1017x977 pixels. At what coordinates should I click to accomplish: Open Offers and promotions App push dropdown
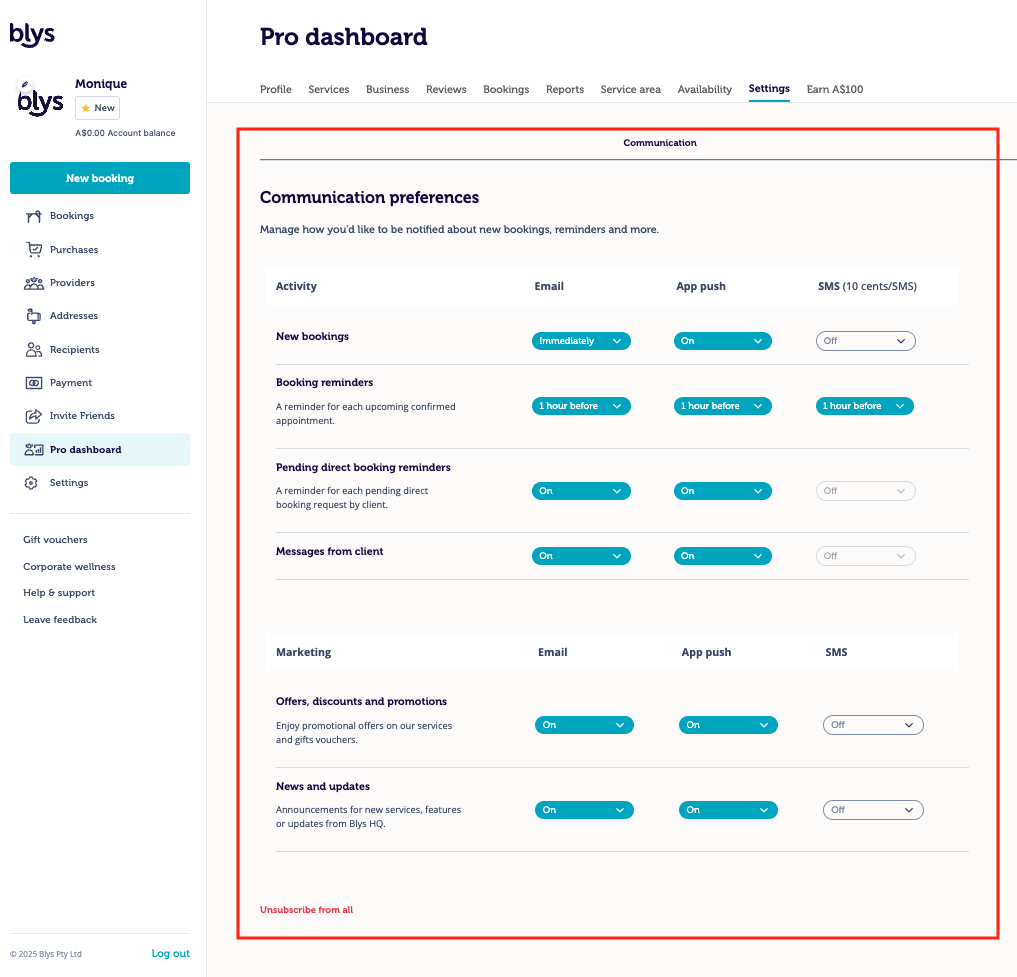pyautogui.click(x=728, y=725)
